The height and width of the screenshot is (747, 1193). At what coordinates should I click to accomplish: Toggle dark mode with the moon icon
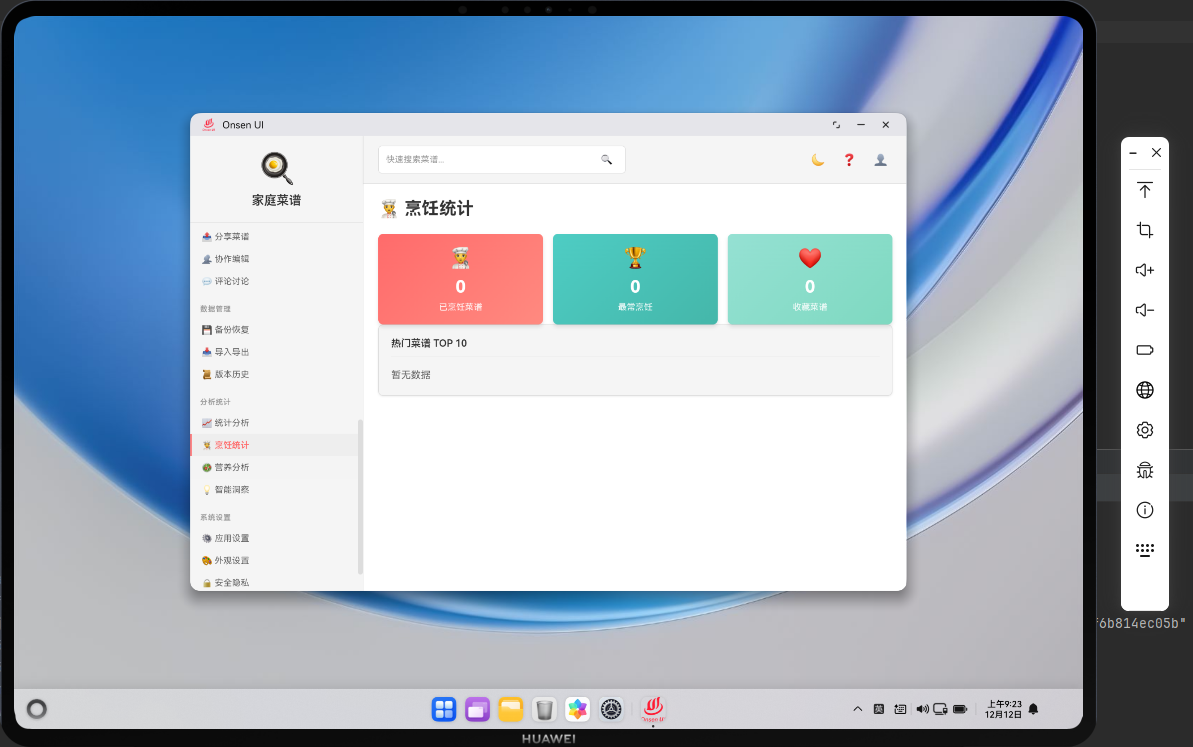pyautogui.click(x=818, y=160)
